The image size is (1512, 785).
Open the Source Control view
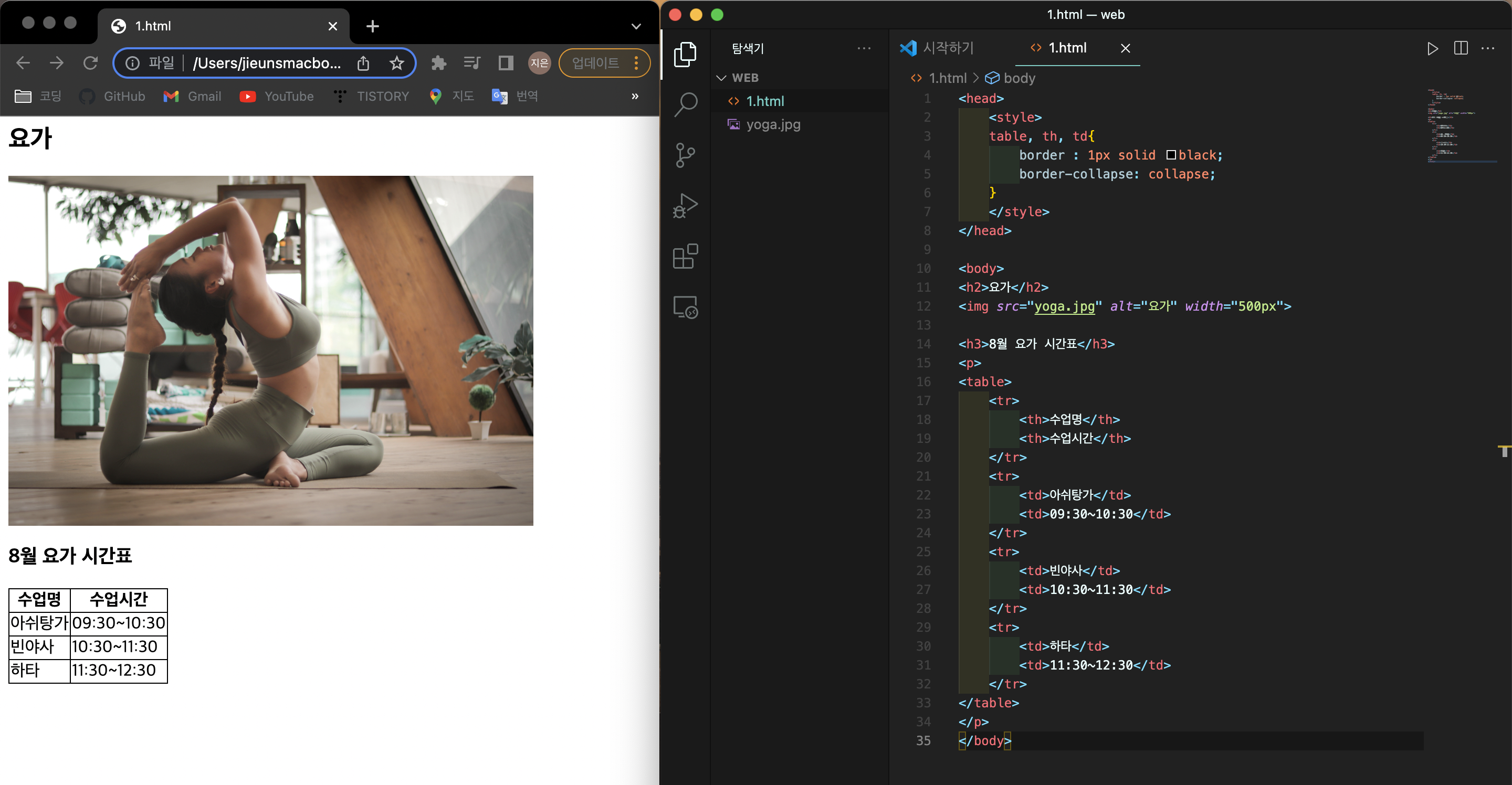click(685, 155)
